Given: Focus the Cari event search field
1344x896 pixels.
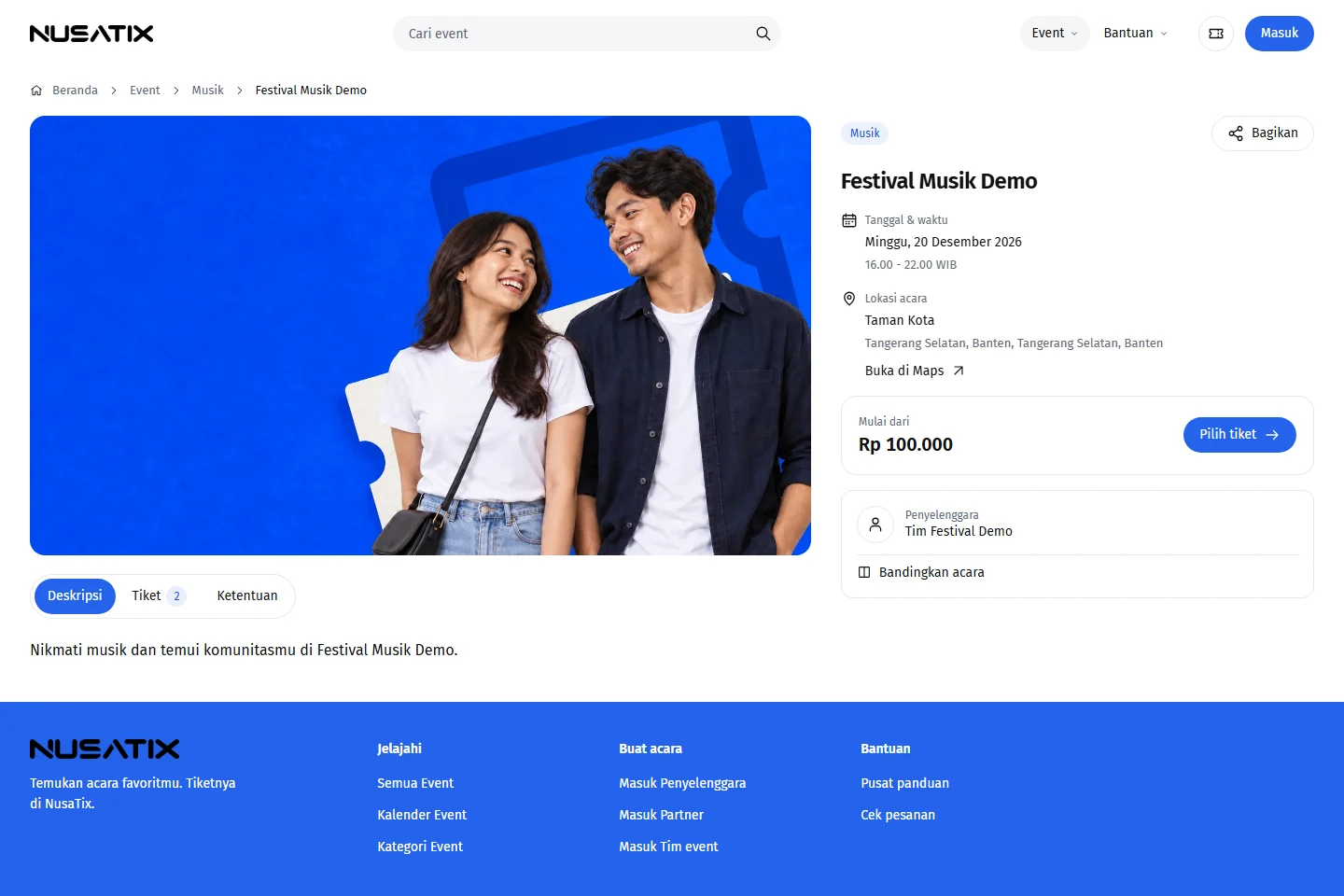Looking at the screenshot, I should click(586, 34).
